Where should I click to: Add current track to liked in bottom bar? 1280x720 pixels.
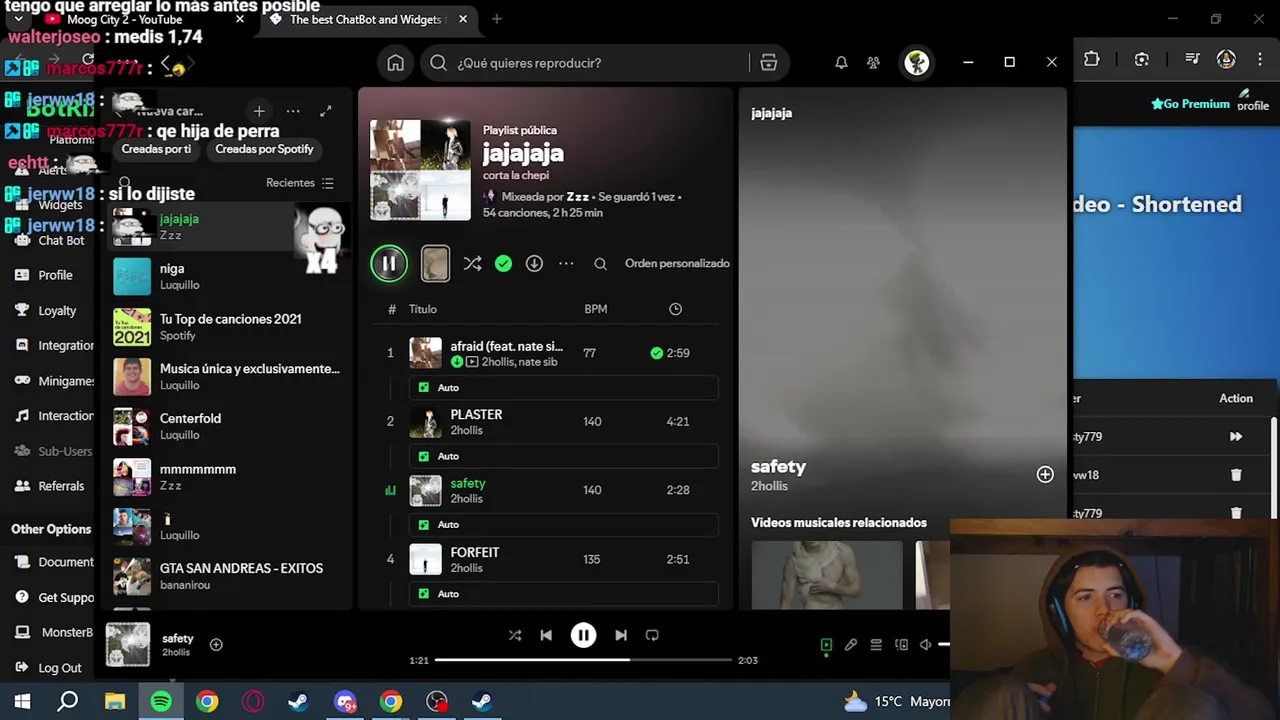tap(216, 645)
